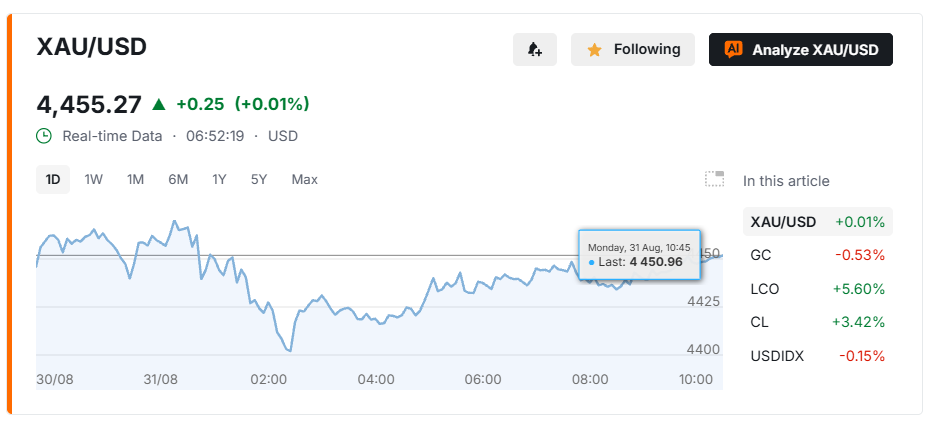Viewport: 932px width, 430px height.
Task: Click the chart low point near 02:00
Action: click(289, 351)
